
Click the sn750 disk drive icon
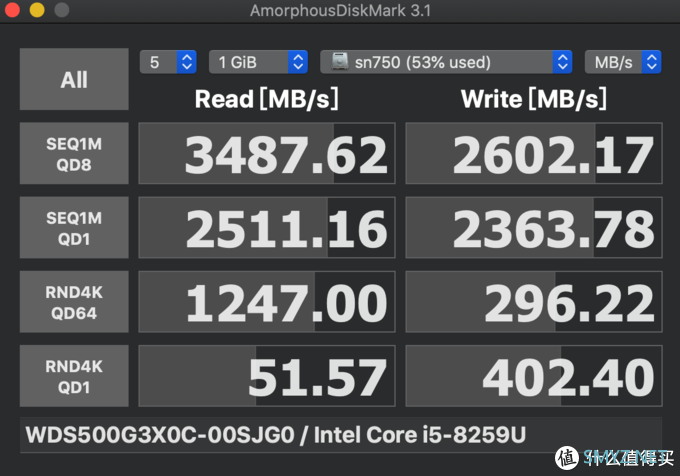point(340,62)
